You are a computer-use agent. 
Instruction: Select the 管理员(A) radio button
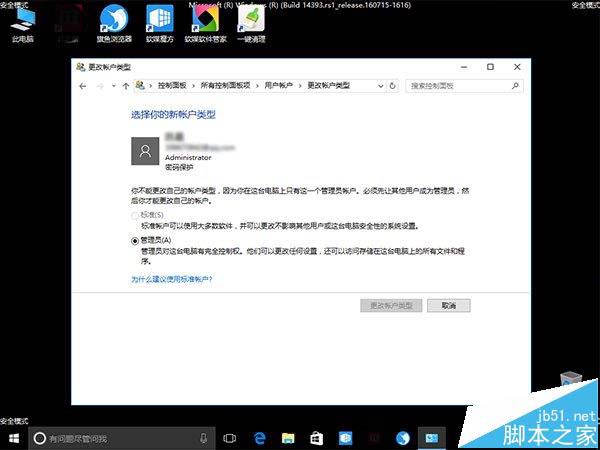click(x=135, y=241)
